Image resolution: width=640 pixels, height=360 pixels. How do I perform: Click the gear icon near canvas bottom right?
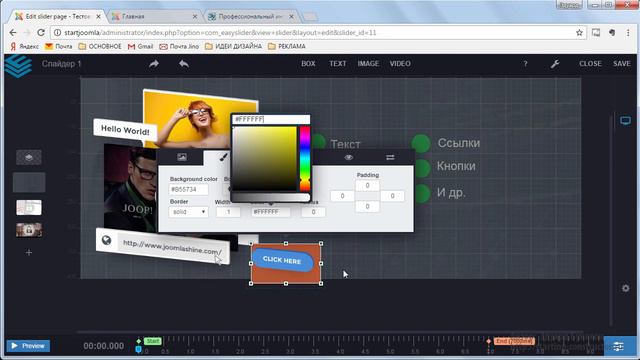click(x=625, y=288)
